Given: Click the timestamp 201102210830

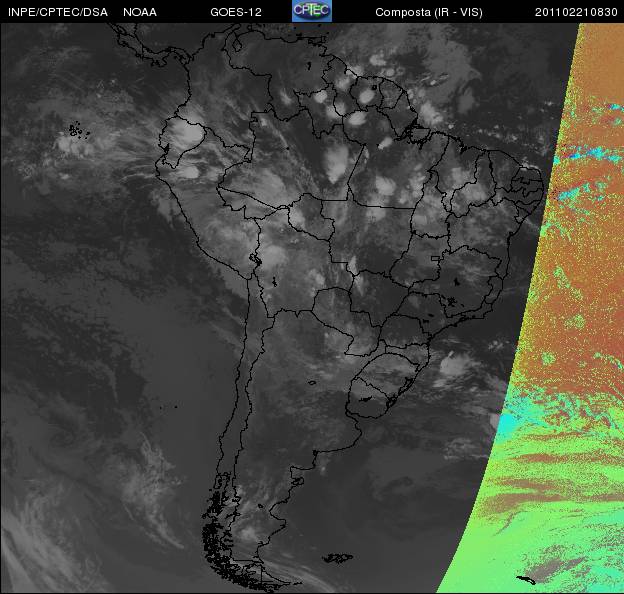Looking at the screenshot, I should click(576, 12).
